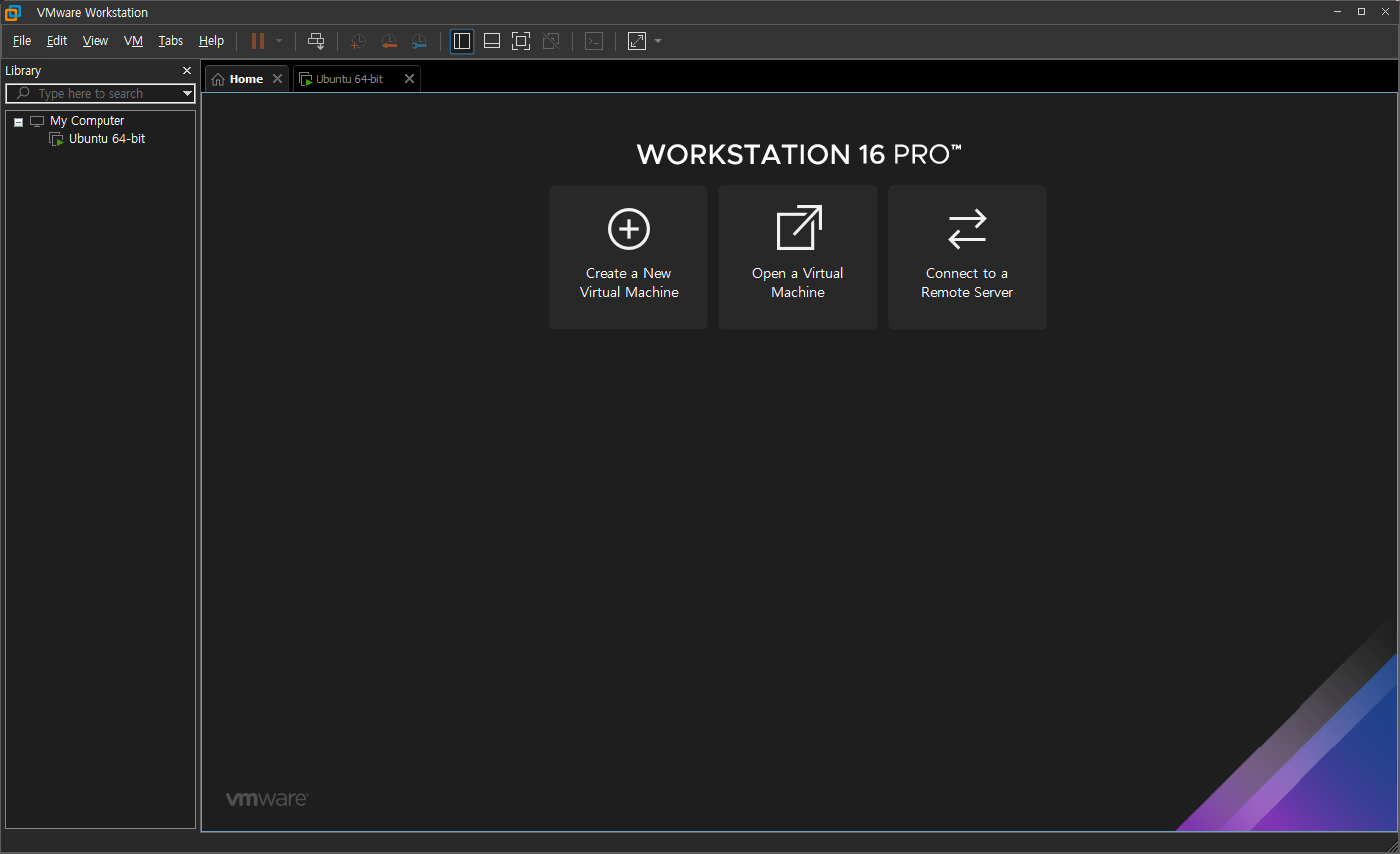Open the stretch display dropdown arrow

[658, 41]
